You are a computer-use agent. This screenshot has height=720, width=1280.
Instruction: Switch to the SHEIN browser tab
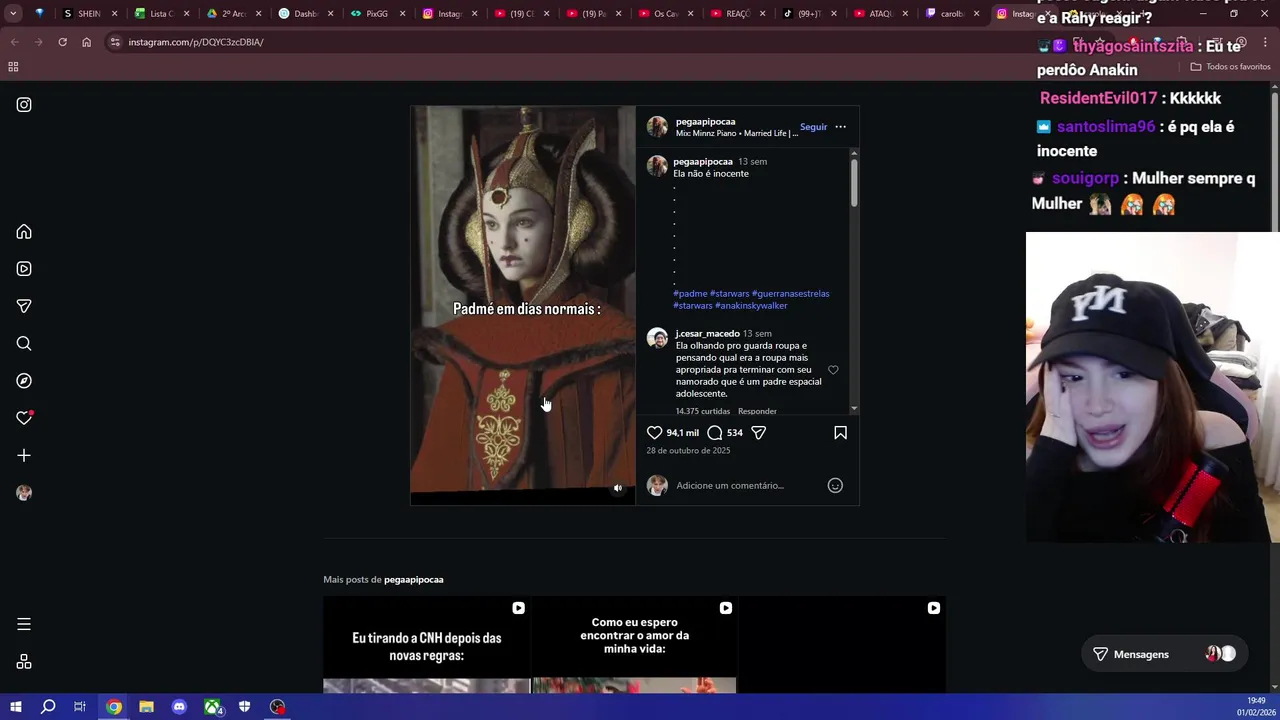(91, 14)
